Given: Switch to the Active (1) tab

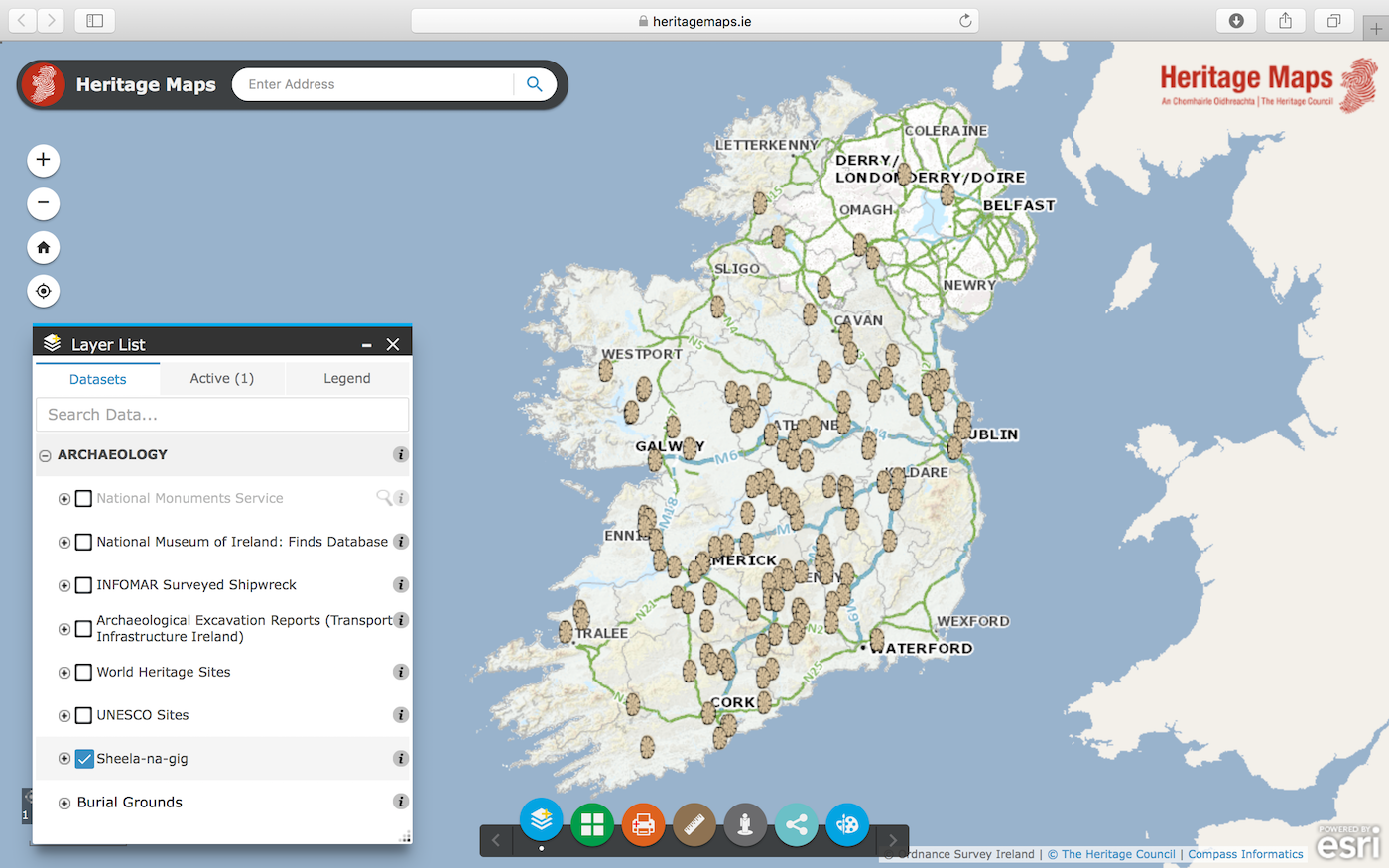Looking at the screenshot, I should point(221,378).
